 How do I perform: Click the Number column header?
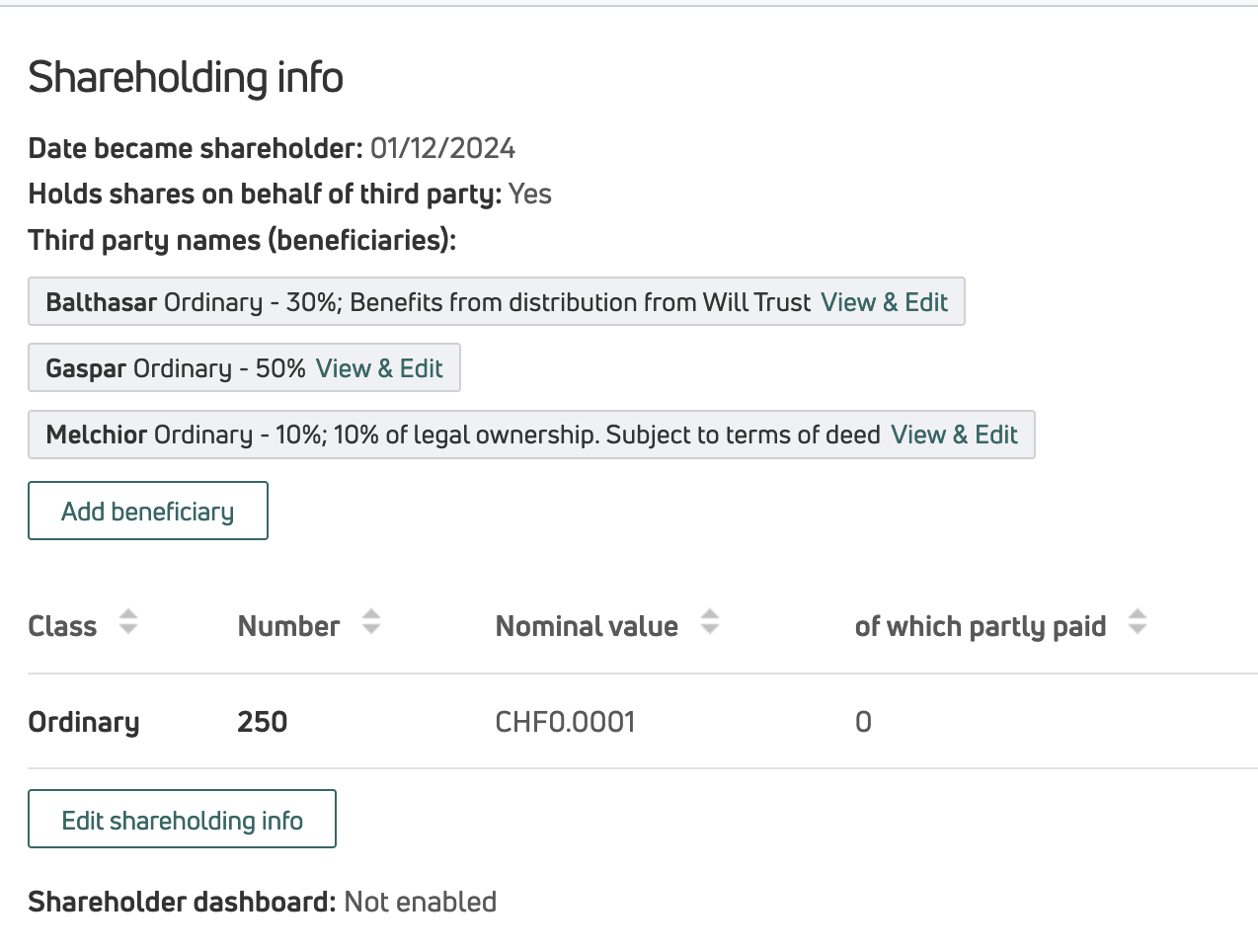point(288,625)
